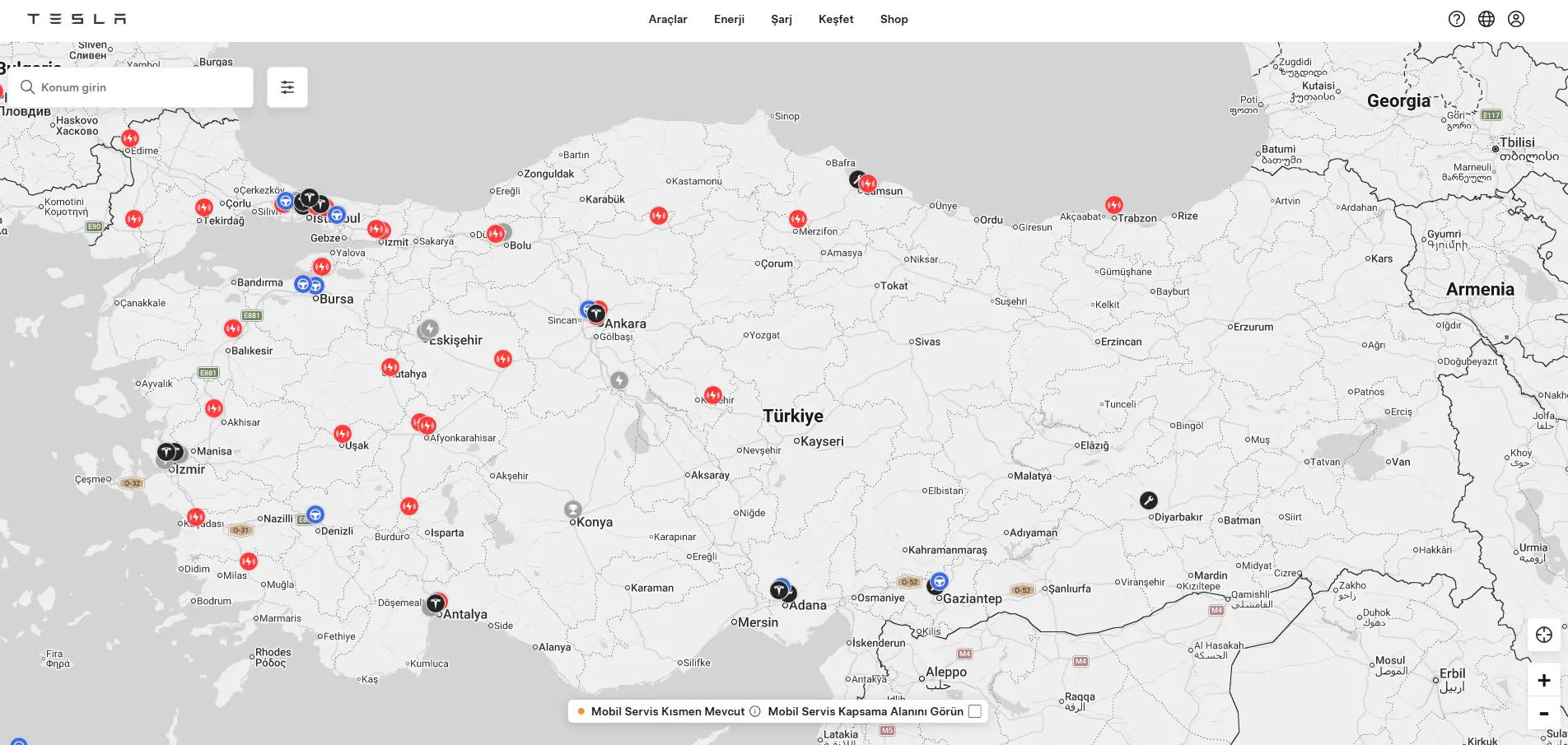This screenshot has width=1568, height=745.
Task: Open the Araçlar menu
Action: [668, 19]
